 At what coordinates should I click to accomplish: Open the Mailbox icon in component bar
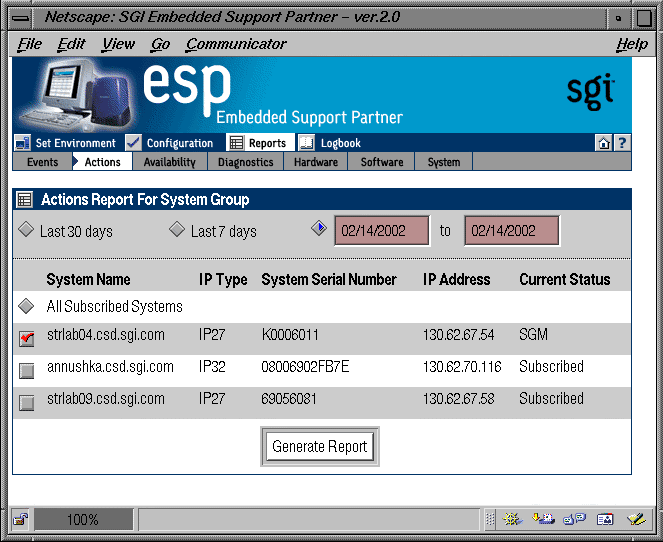point(543,519)
